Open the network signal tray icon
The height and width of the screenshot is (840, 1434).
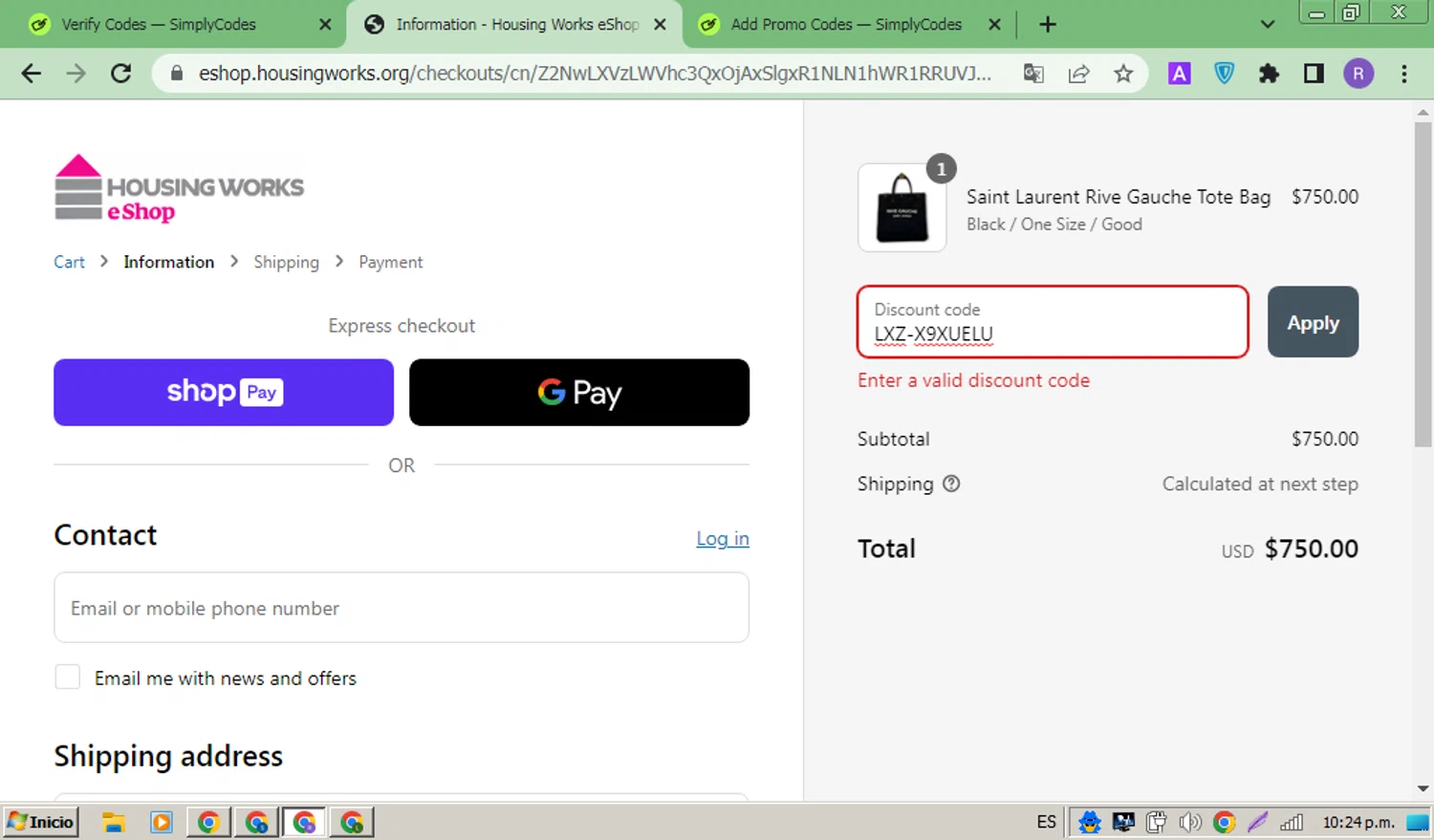click(1292, 822)
